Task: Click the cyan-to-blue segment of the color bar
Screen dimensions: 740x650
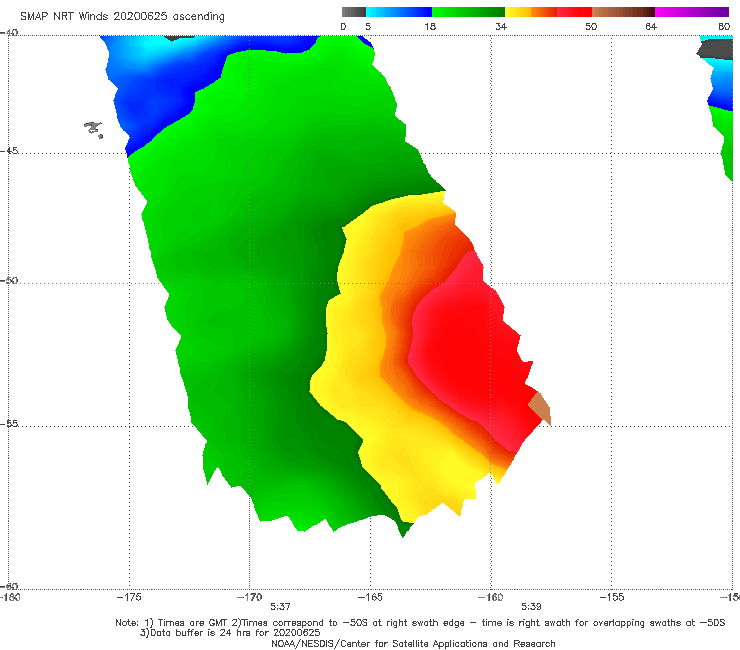Action: click(399, 12)
